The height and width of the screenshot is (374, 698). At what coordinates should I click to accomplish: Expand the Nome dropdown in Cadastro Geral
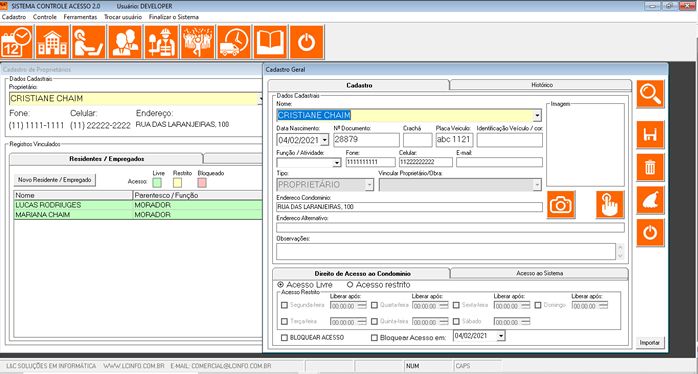click(537, 116)
